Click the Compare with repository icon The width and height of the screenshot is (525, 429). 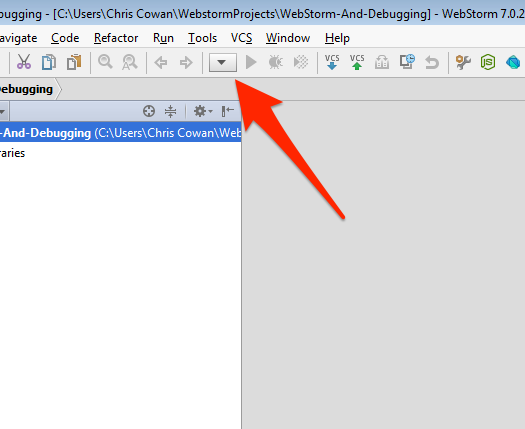[382, 62]
